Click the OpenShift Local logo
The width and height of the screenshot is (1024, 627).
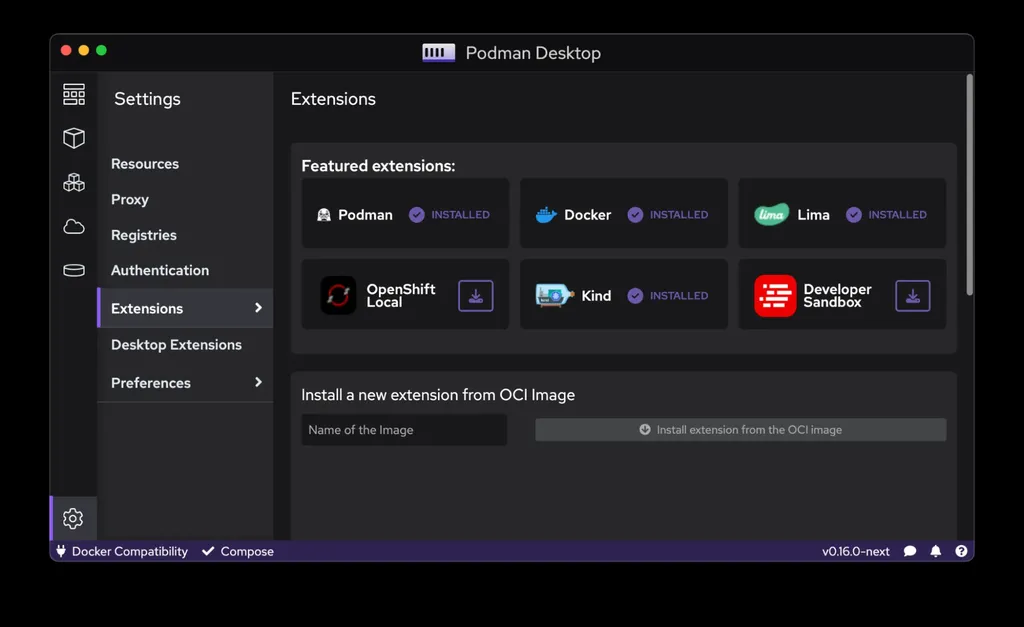click(338, 295)
